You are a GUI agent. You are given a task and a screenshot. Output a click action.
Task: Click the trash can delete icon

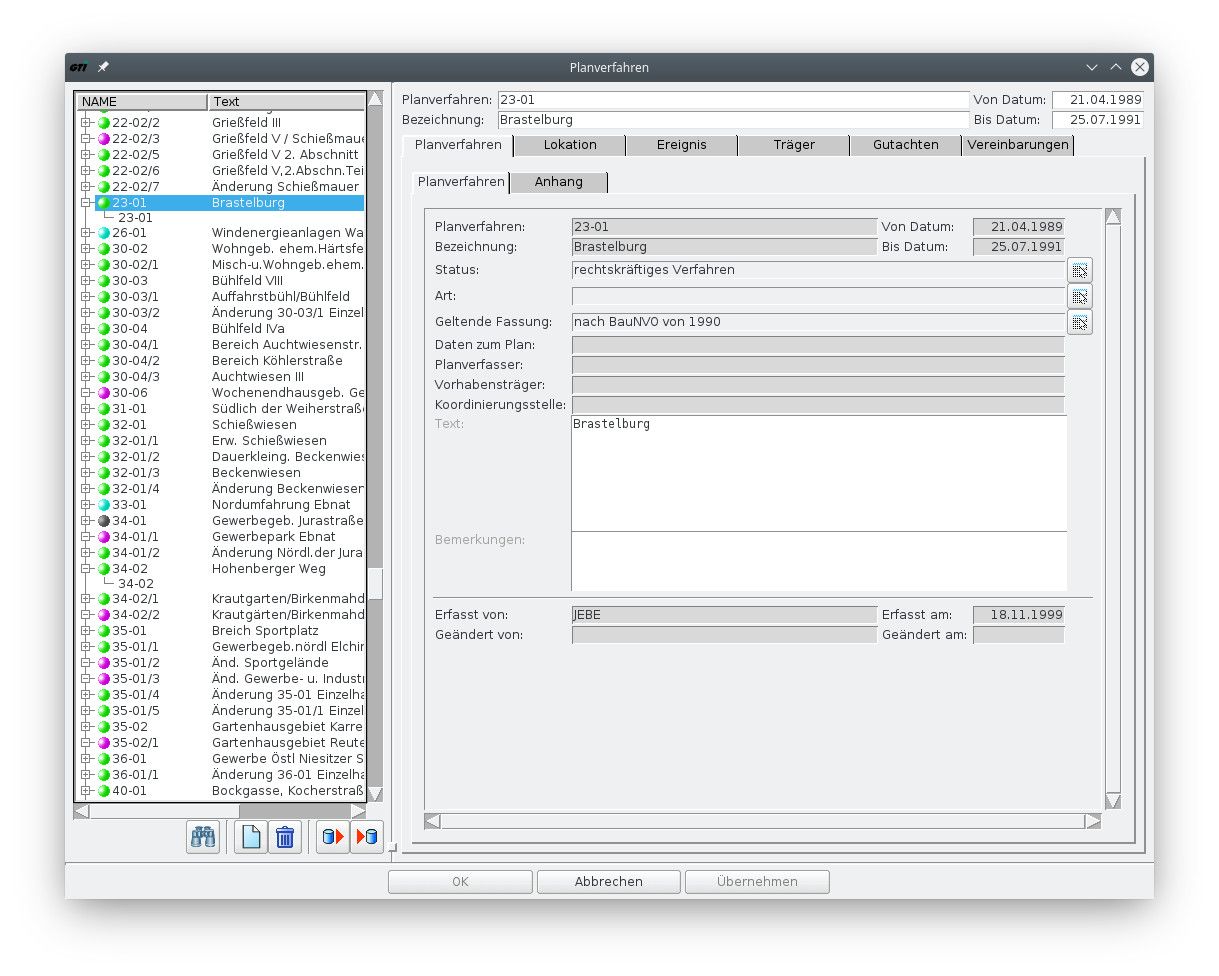pyautogui.click(x=285, y=836)
